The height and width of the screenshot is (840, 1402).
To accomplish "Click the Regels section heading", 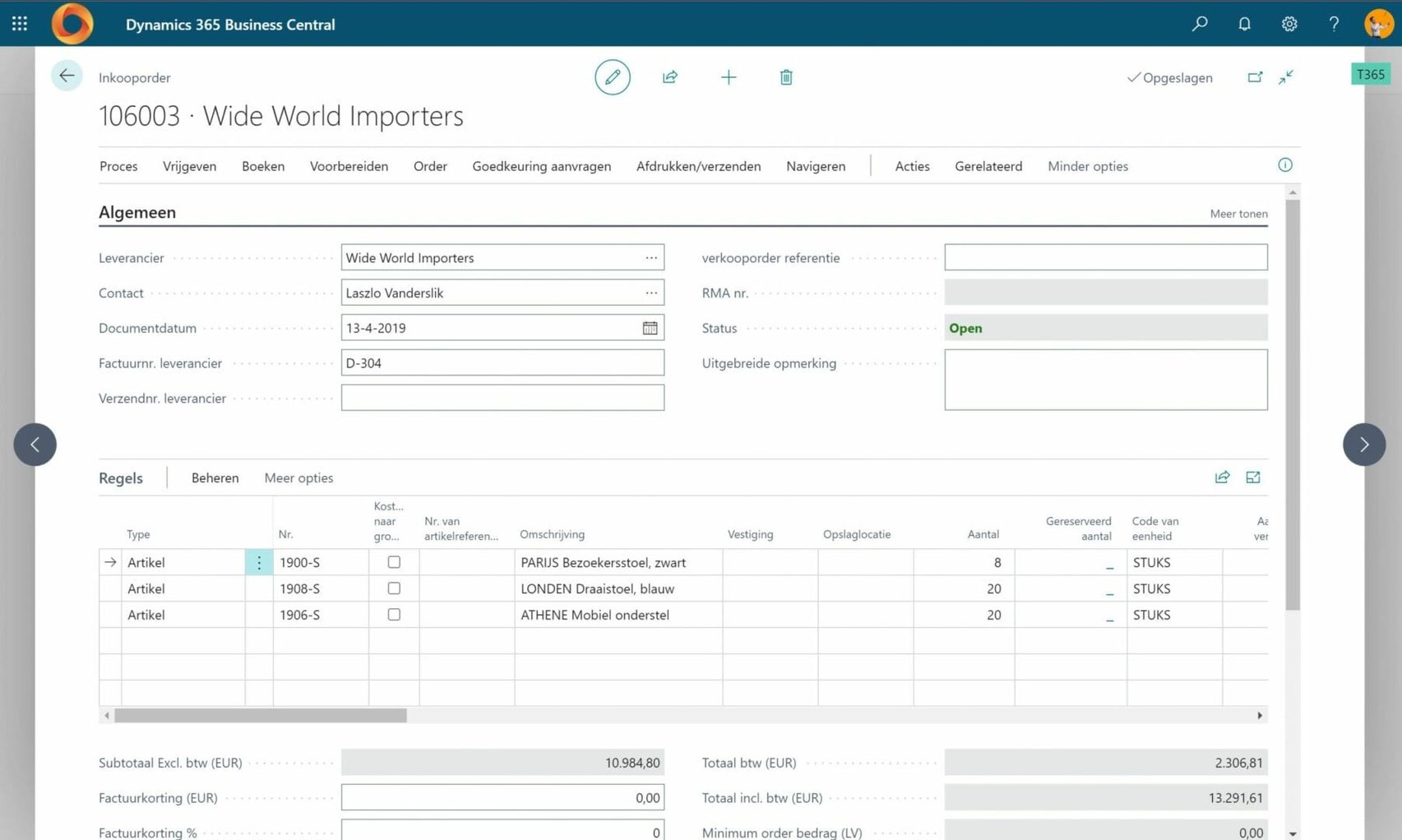I will tap(121, 478).
